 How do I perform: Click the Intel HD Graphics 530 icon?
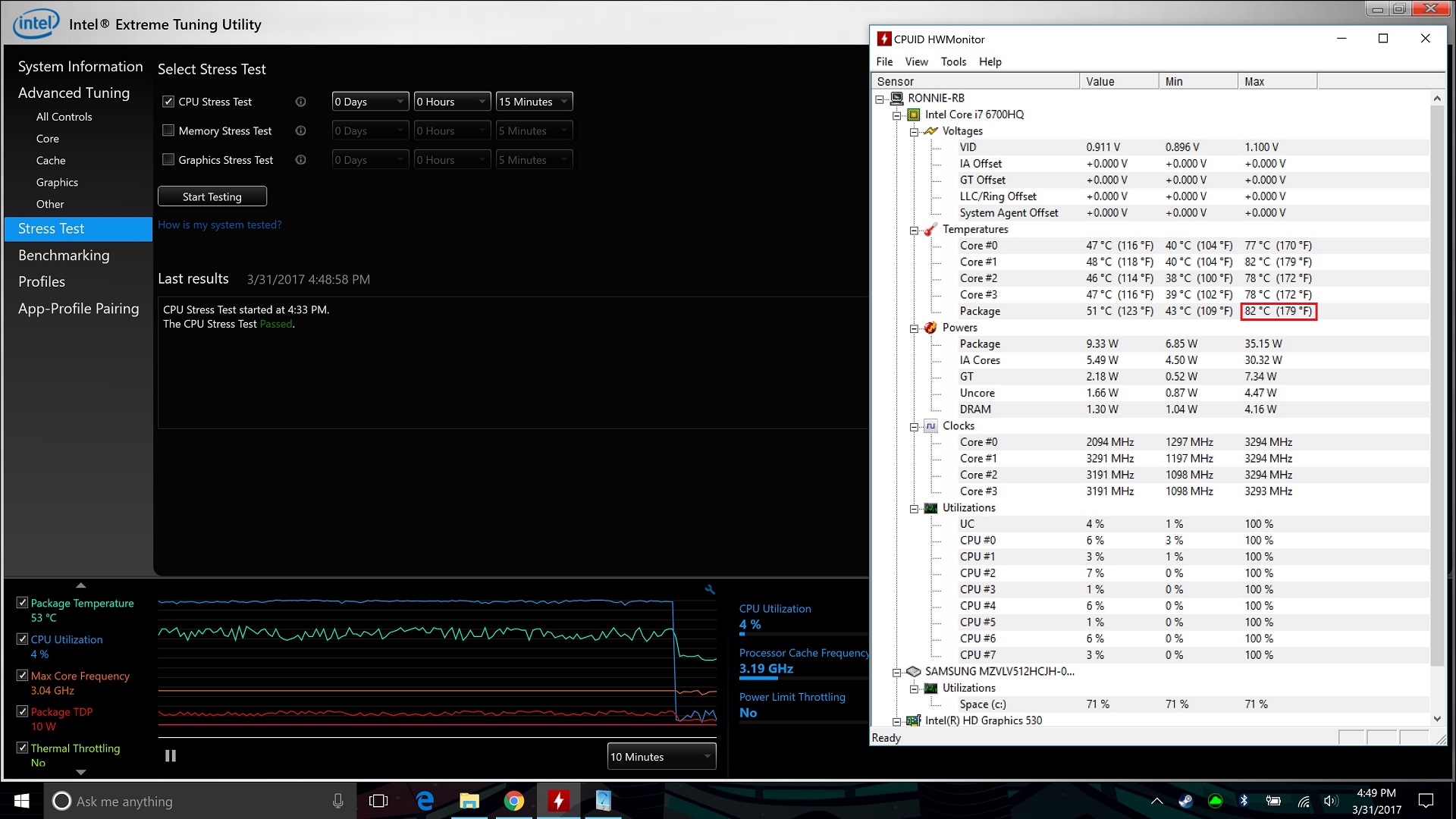[914, 720]
